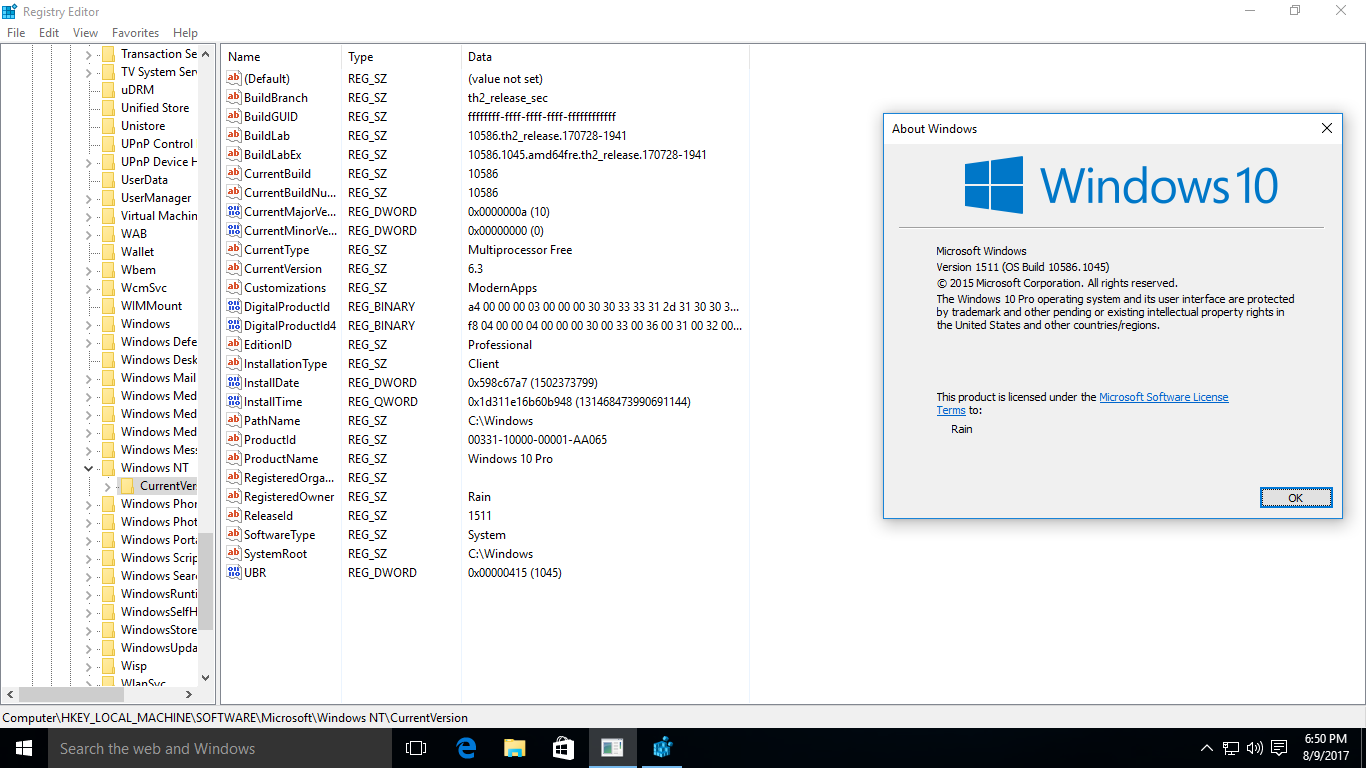Click the tree pane vertical scrollbar thumb
Screen dimensions: 1366x768
point(206,581)
